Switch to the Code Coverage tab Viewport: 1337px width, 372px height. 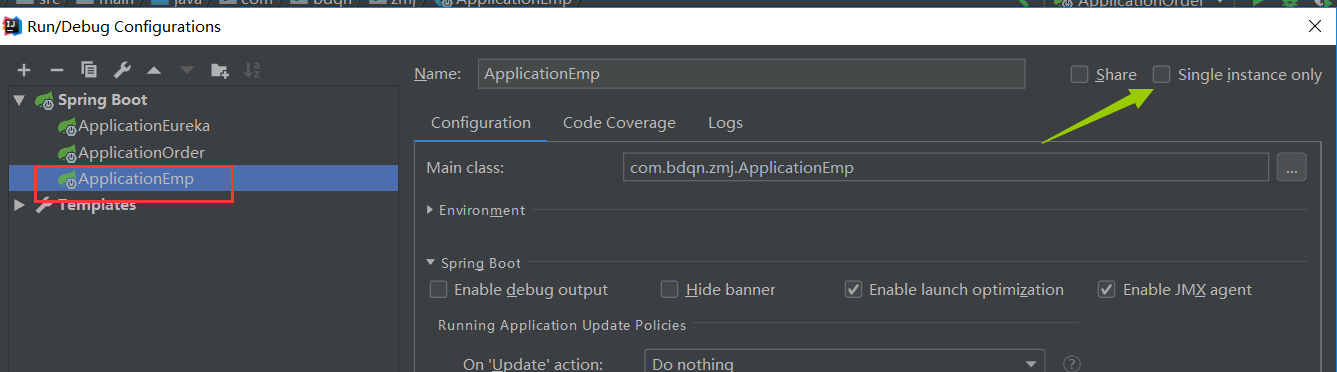(x=619, y=123)
